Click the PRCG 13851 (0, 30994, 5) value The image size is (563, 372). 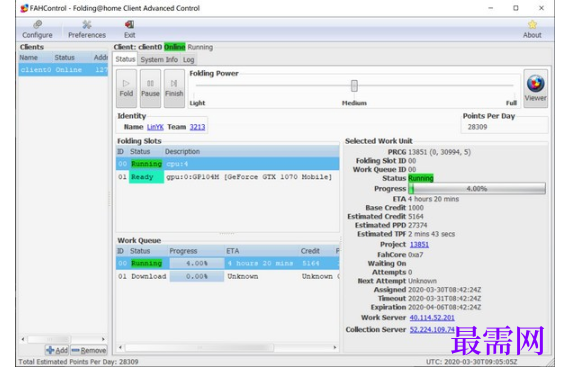click(439, 152)
